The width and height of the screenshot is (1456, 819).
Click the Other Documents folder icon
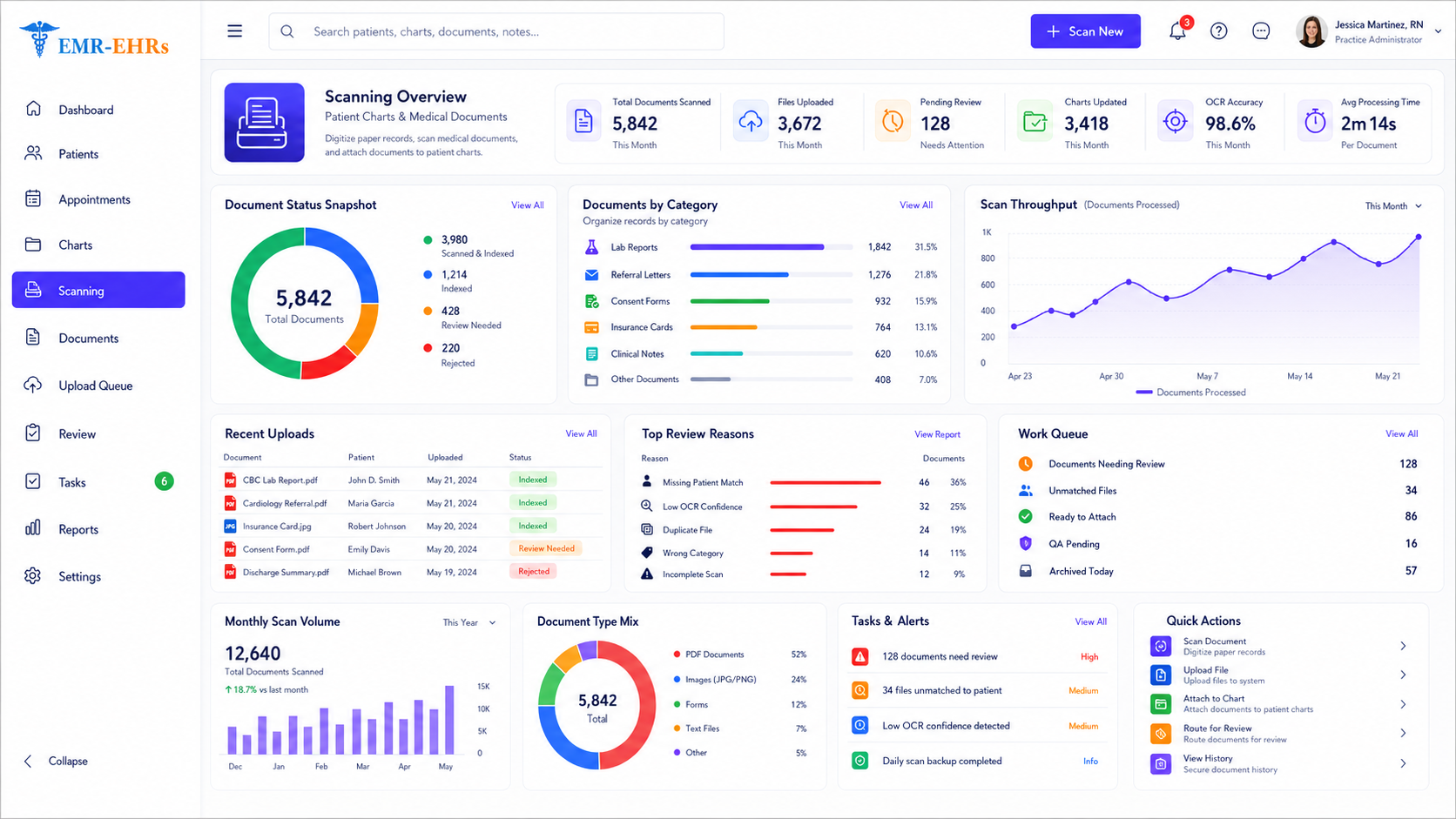[591, 379]
